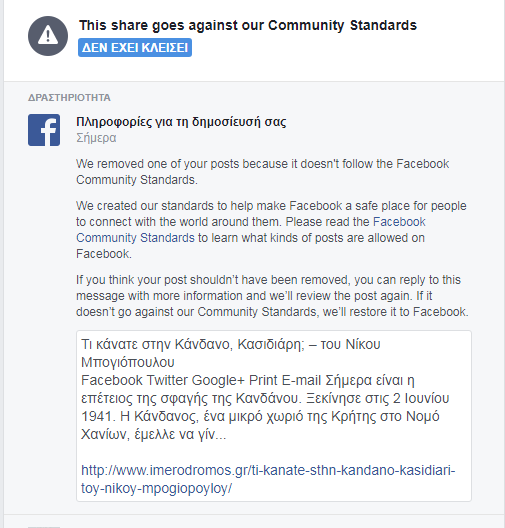Click the Πληροφορίες για τη δημοσίευσή σας title
Image resolution: width=505 pixels, height=528 pixels.
pos(181,122)
